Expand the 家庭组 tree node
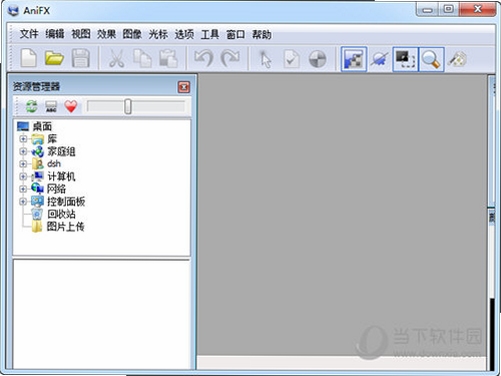Screen dimensions: 501x376 [x=23, y=151]
